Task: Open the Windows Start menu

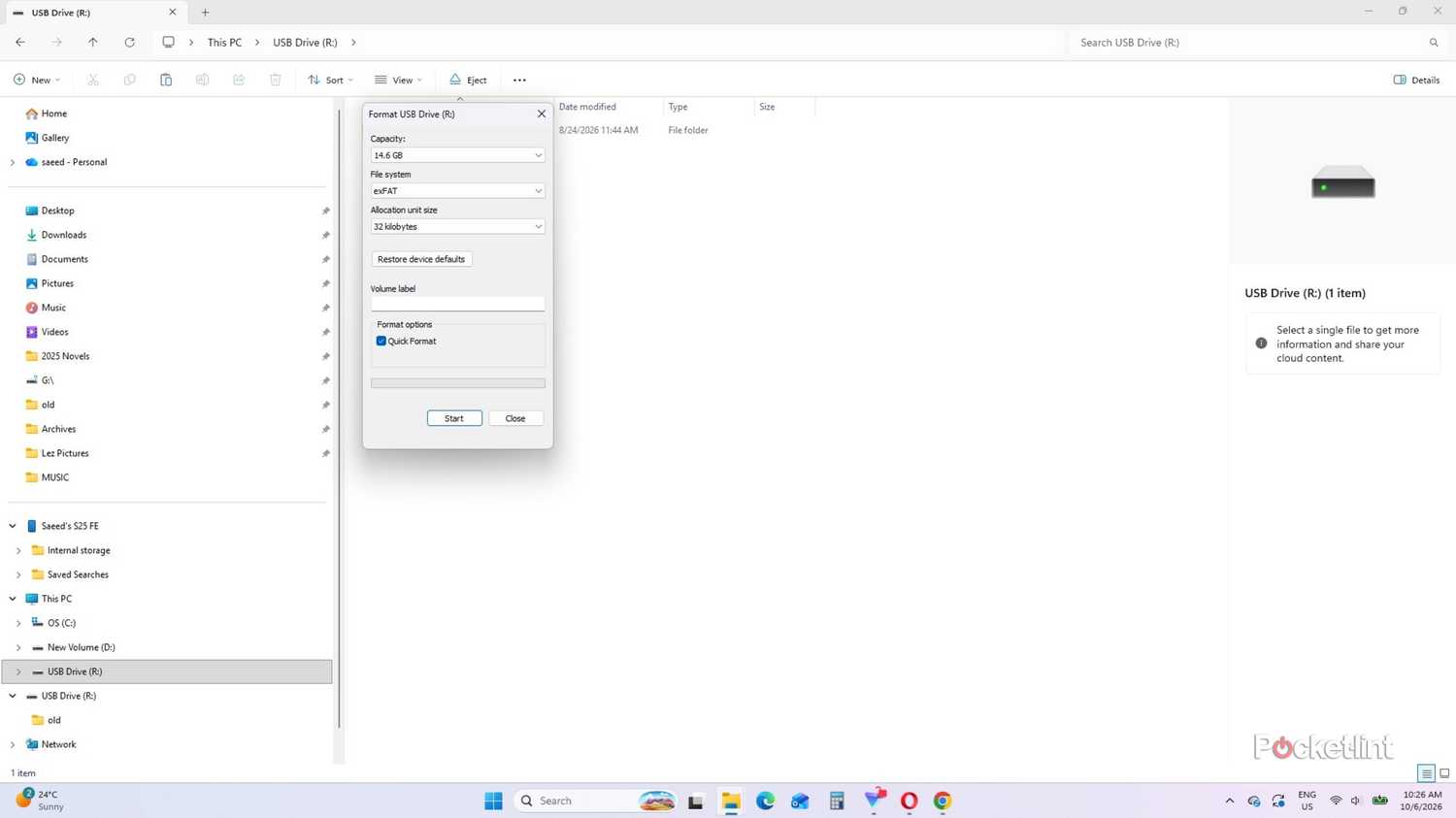Action: coord(493,801)
